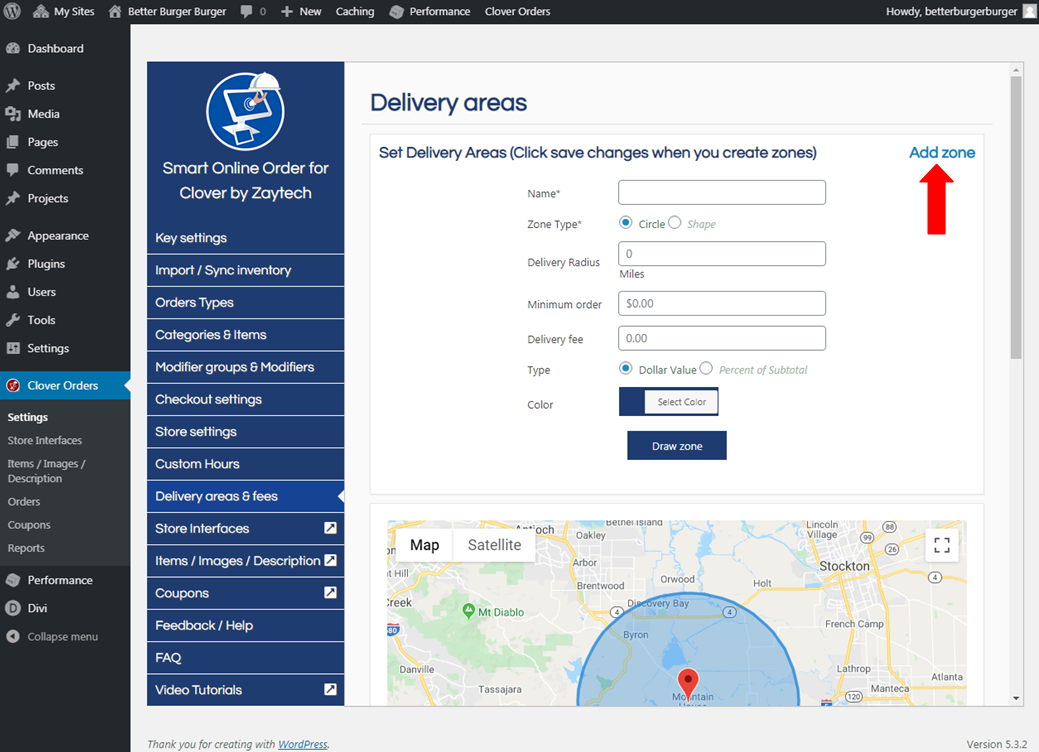1039x752 pixels.
Task: Open Orders Types section
Action: point(245,303)
